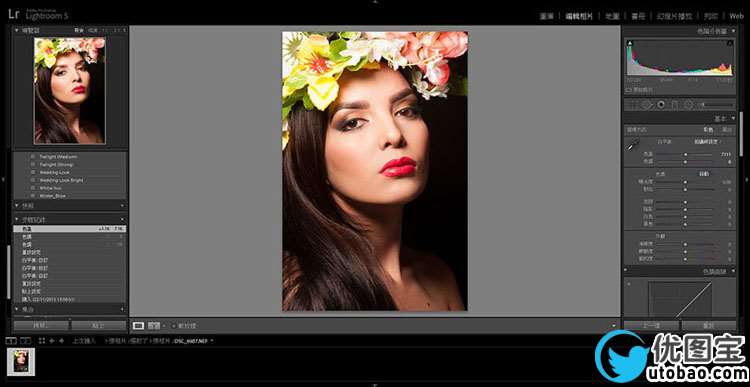Click the filmstrip go forward arrow
The image size is (750, 387).
tap(62, 341)
